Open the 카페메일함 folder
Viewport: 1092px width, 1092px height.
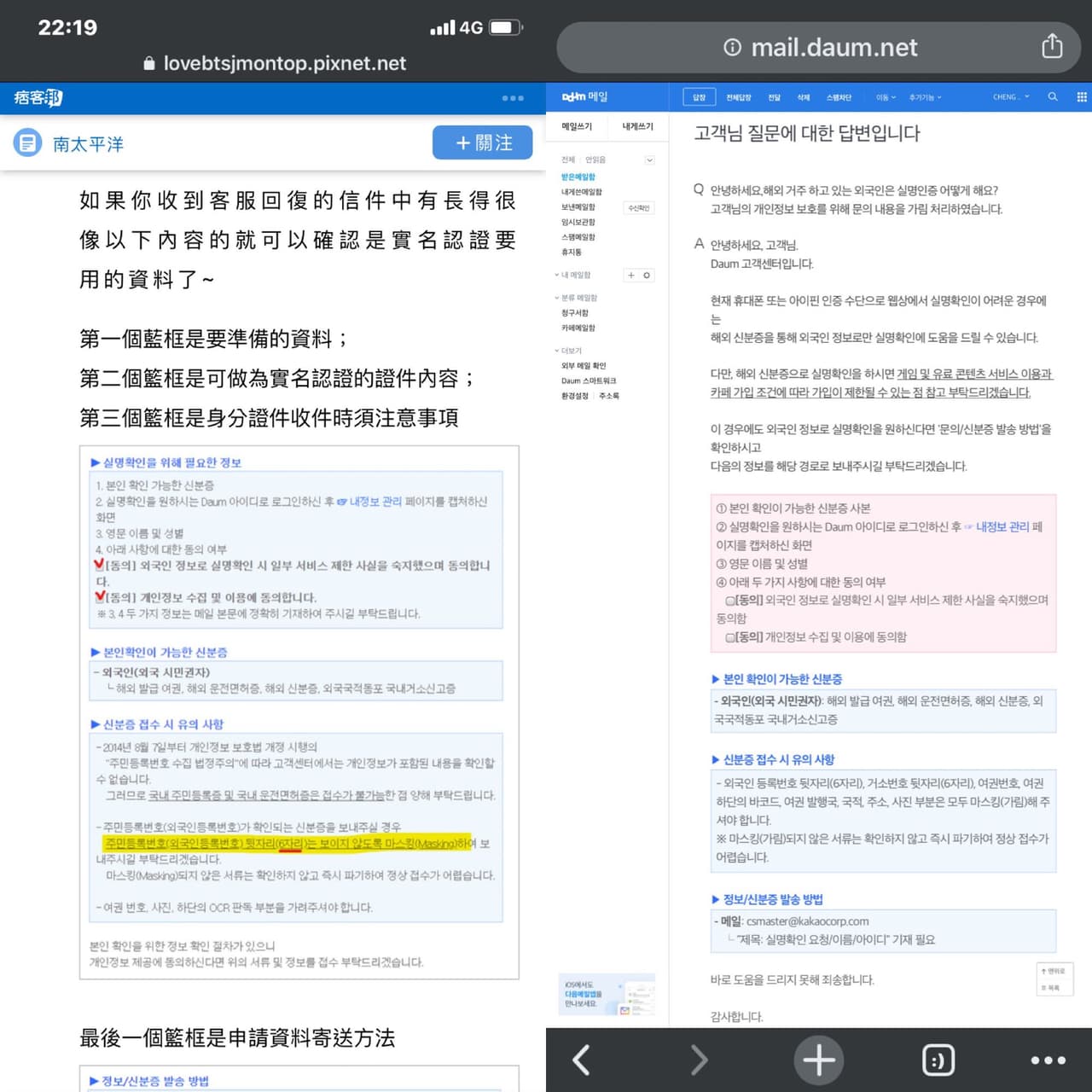578,328
